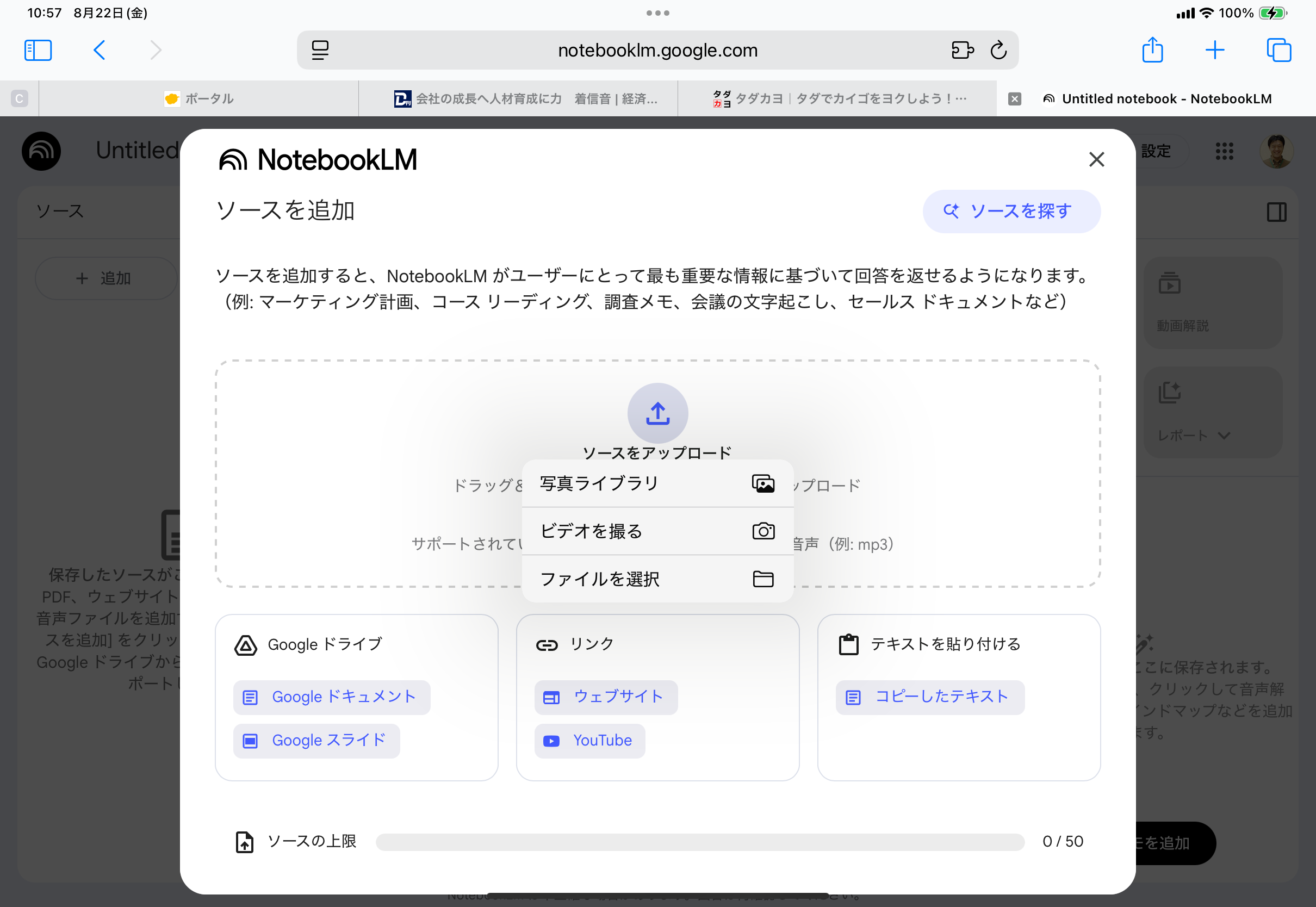Click the notebooklm.google.com address field

tap(657, 50)
